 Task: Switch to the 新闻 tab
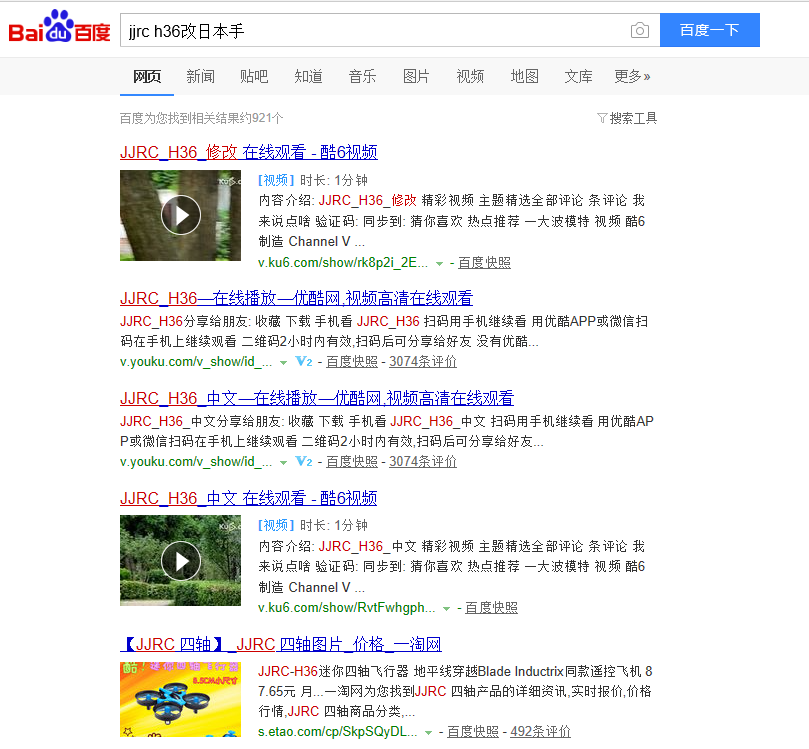click(x=201, y=76)
